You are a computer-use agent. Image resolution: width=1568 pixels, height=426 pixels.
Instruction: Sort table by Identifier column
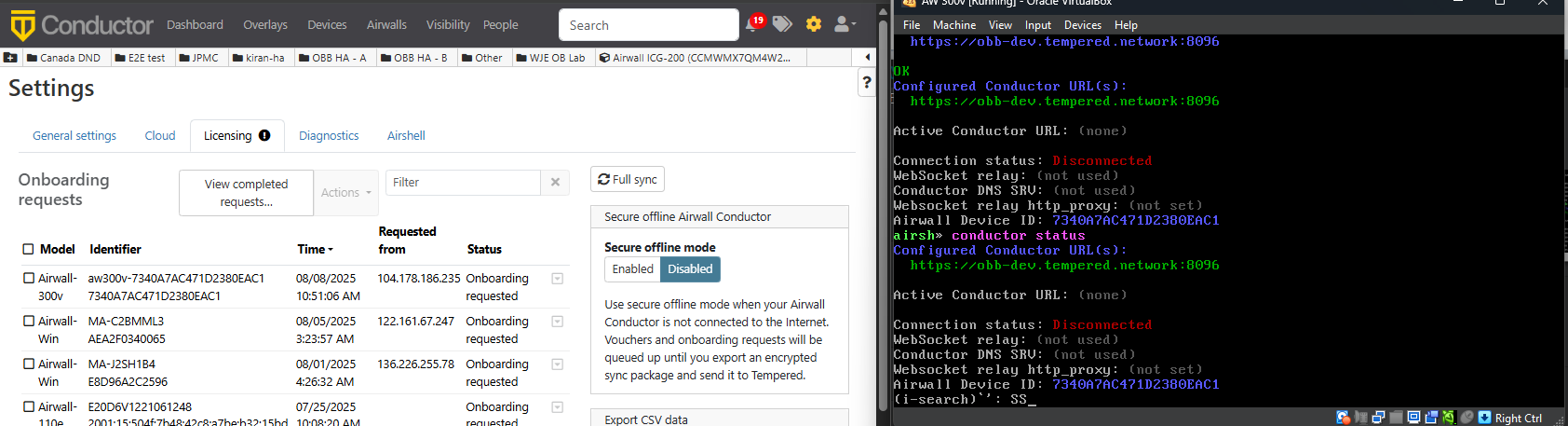[115, 250]
